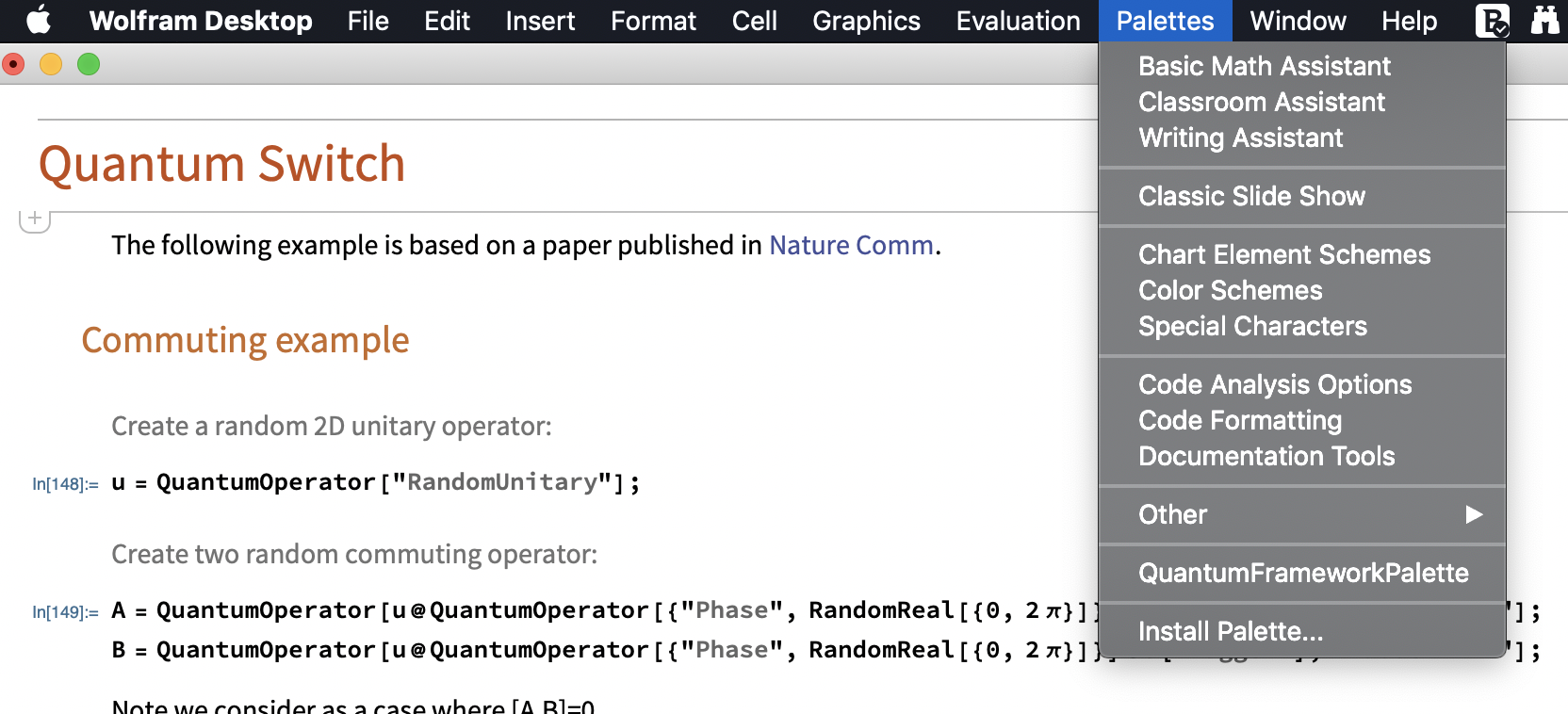1568x714 pixels.
Task: Follow the Nature Comm link
Action: click(851, 245)
